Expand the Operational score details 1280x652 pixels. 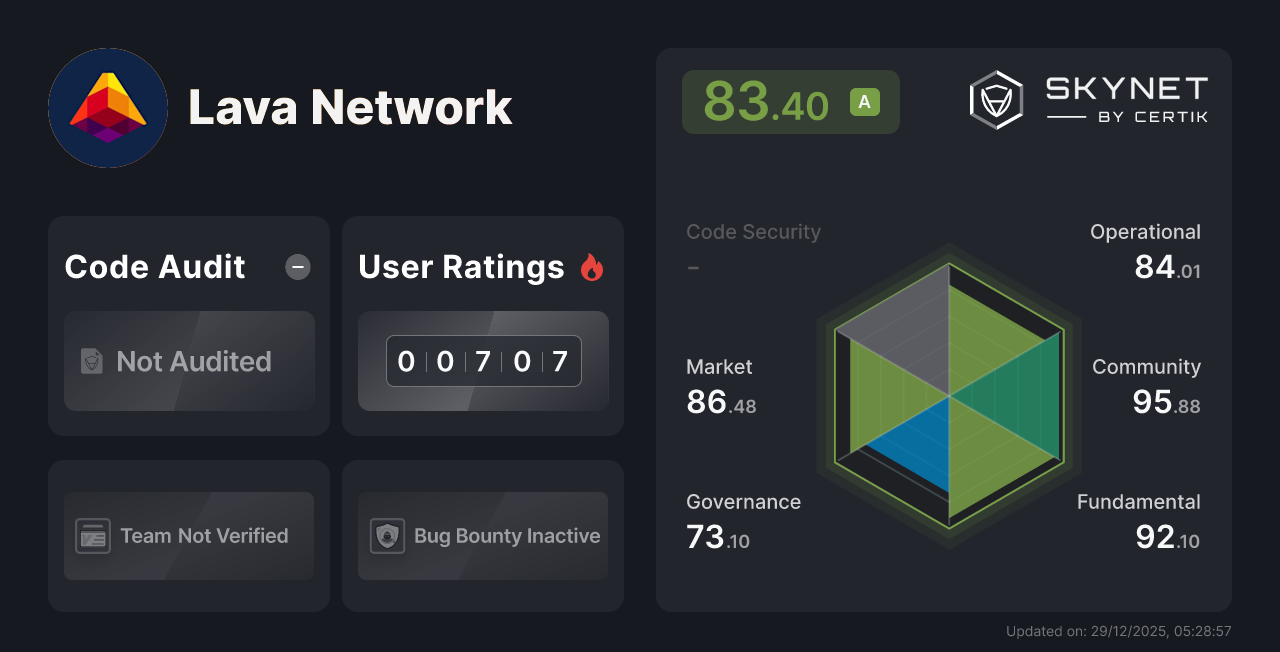[1145, 248]
